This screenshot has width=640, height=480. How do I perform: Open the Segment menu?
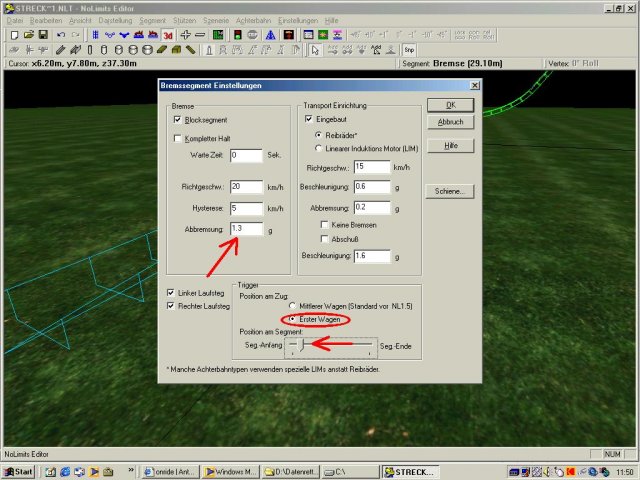pyautogui.click(x=153, y=20)
